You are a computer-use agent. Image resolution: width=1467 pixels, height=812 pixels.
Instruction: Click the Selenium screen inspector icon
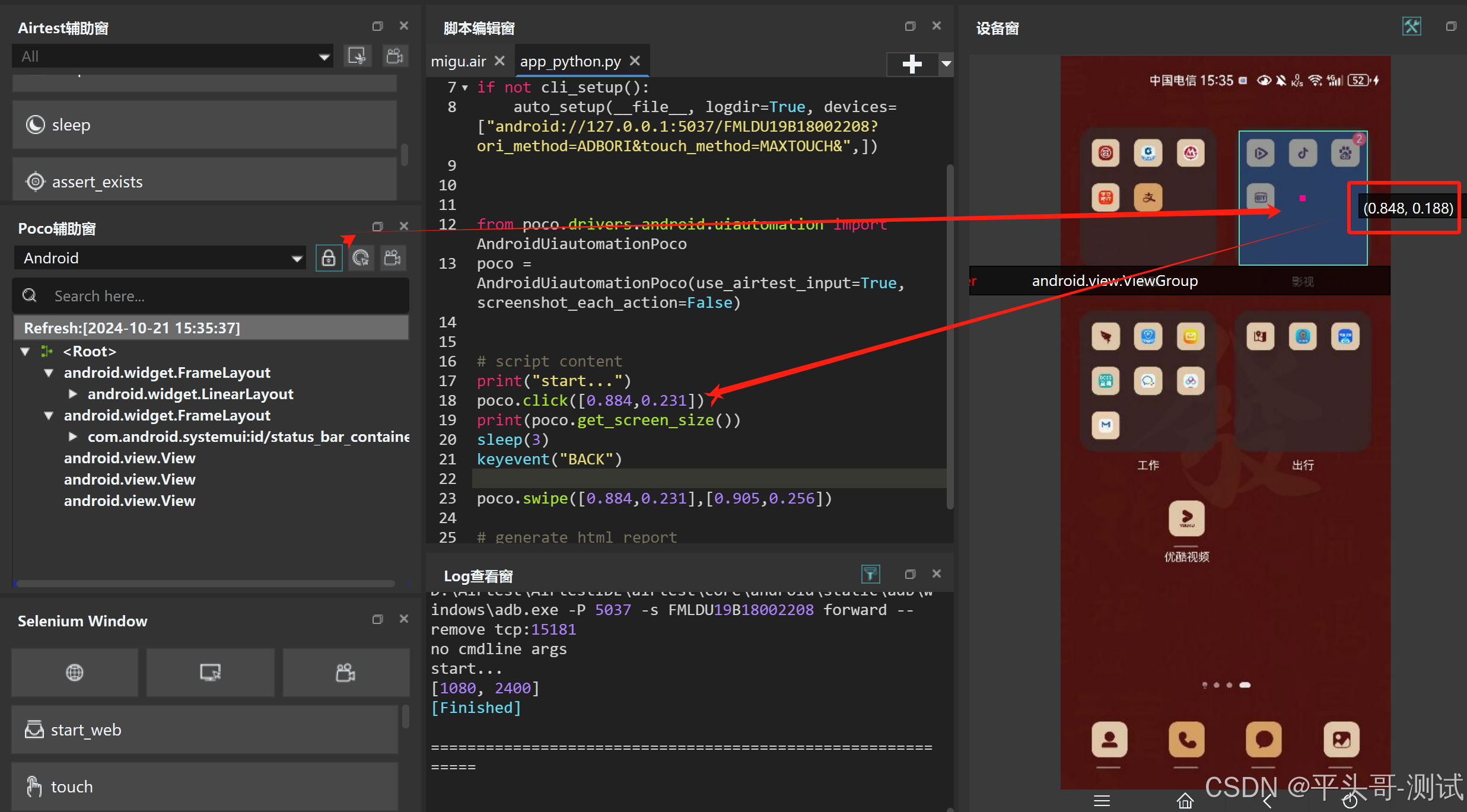211,672
